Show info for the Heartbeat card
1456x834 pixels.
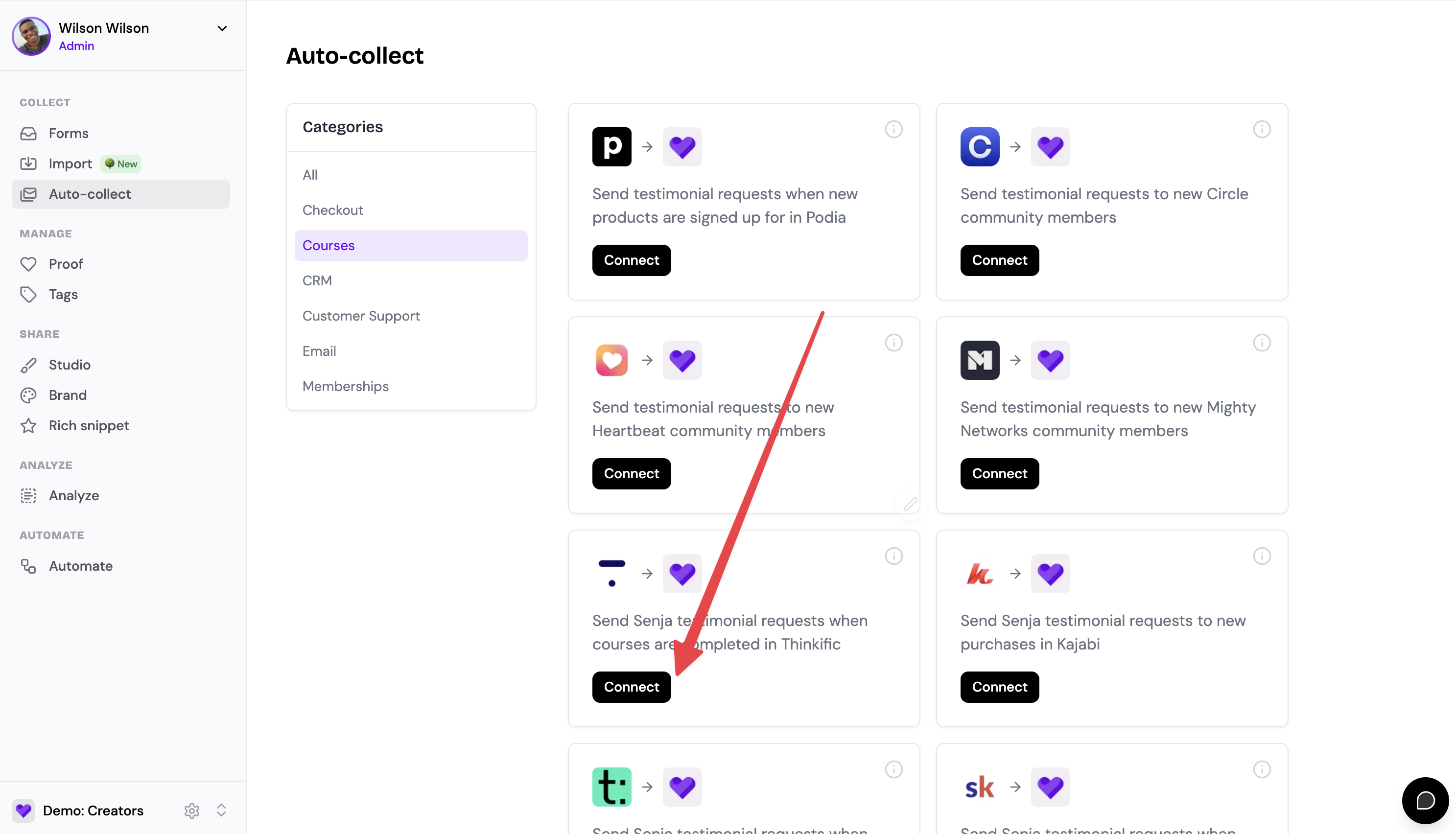[x=893, y=343]
